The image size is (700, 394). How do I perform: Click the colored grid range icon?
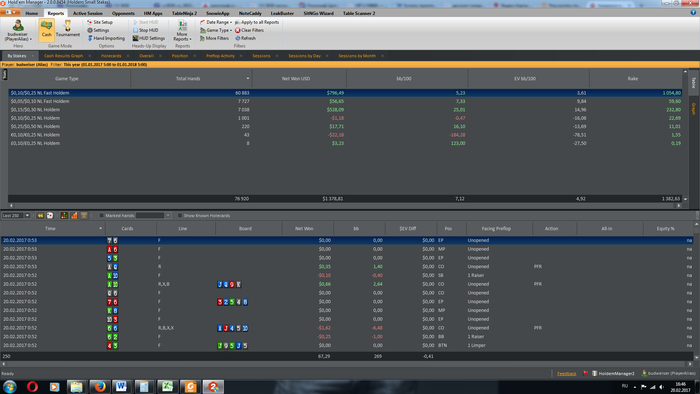coord(64,216)
